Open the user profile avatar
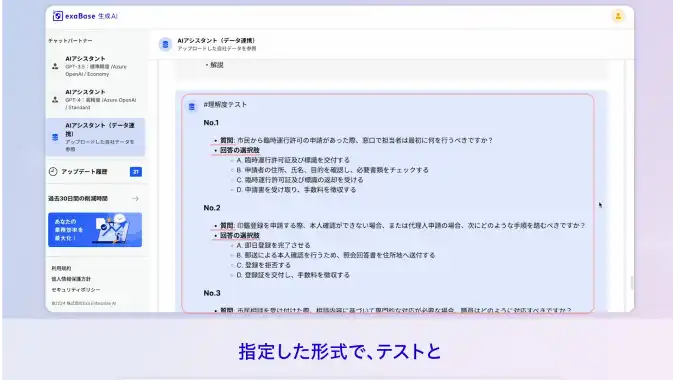673x380 pixels. (618, 16)
